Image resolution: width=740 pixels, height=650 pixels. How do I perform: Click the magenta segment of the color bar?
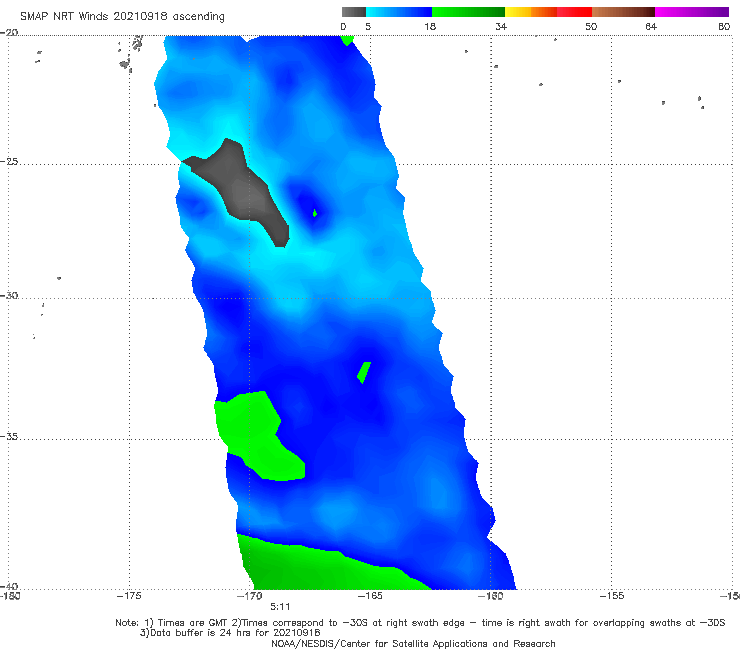pos(691,12)
